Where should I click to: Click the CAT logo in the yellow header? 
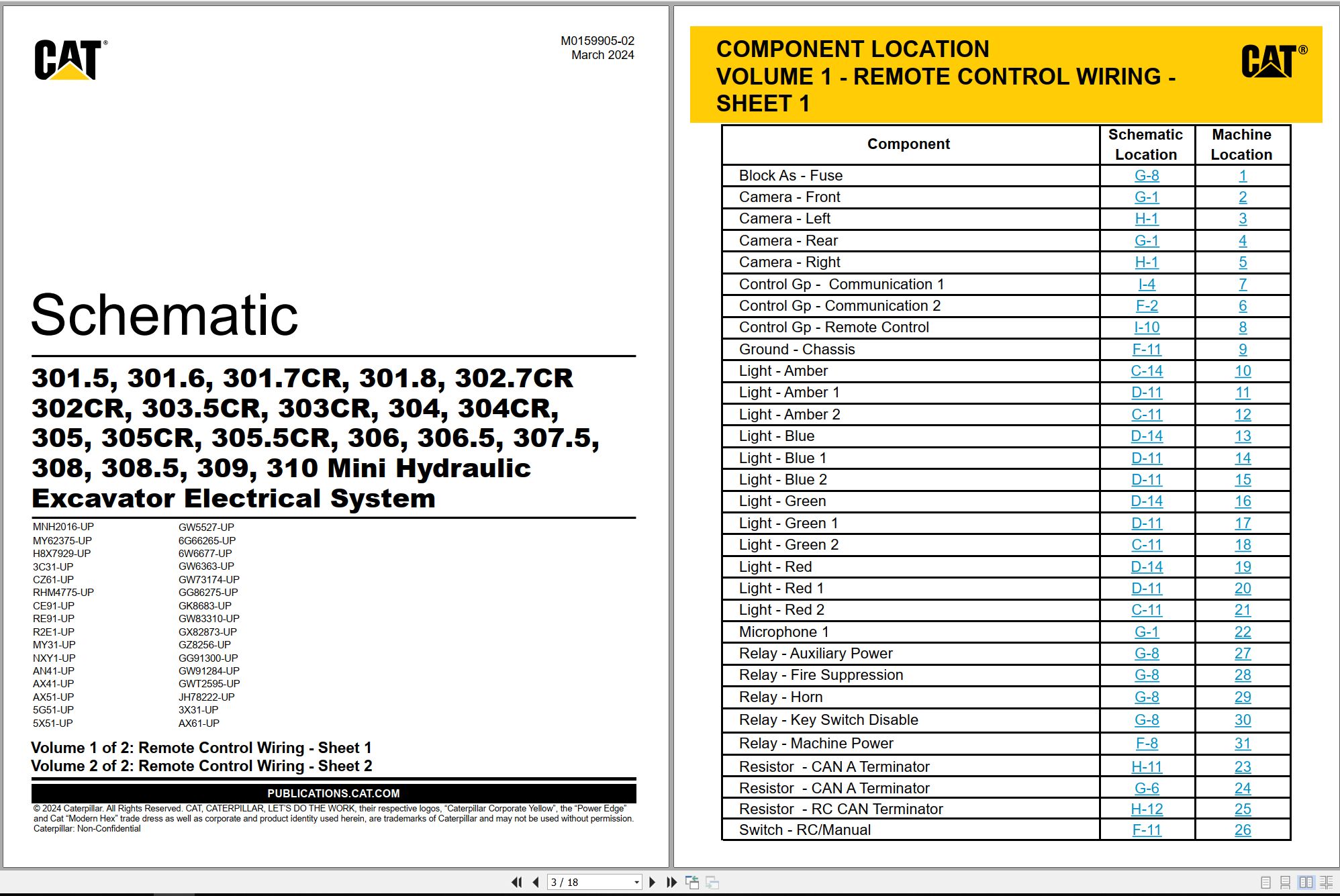[x=1274, y=61]
